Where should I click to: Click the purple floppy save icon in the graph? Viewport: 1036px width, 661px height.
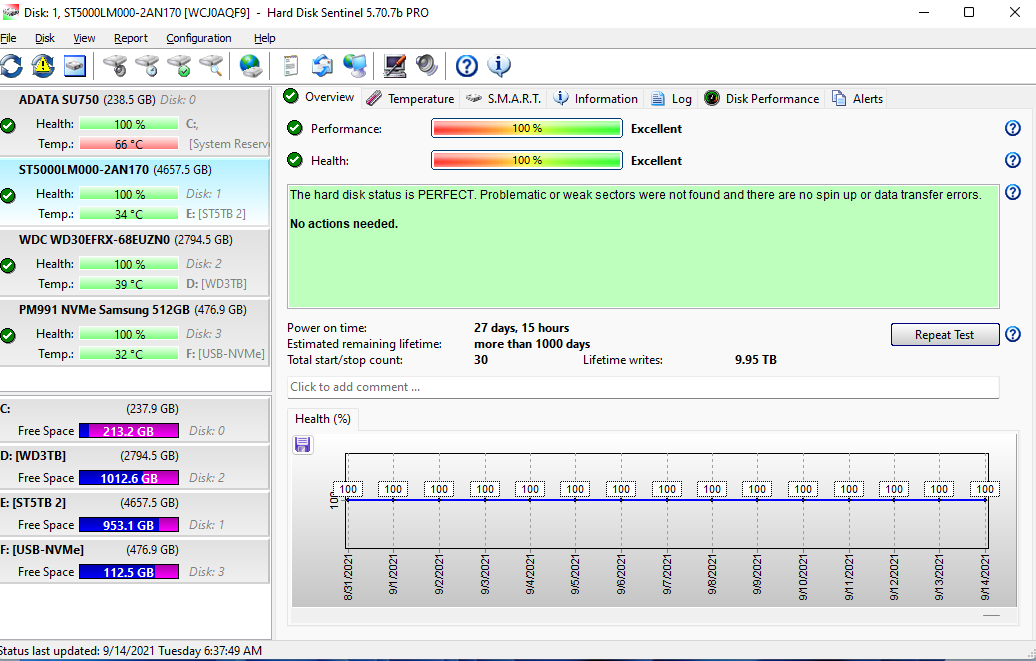point(303,444)
